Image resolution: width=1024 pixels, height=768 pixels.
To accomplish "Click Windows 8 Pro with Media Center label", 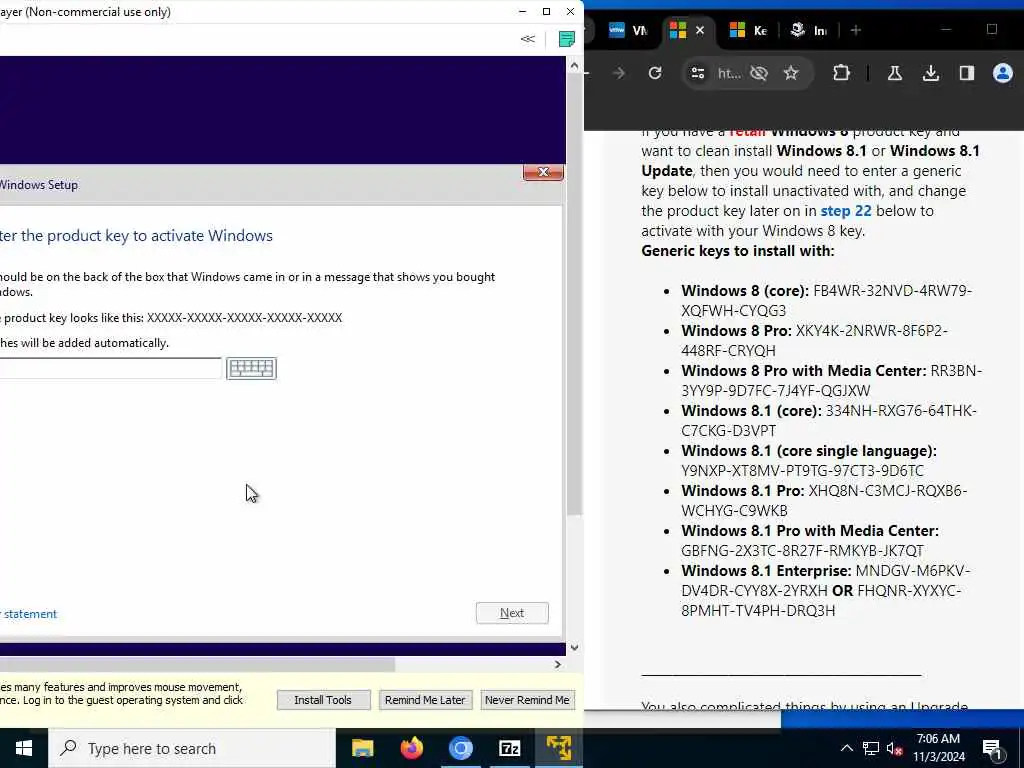I will click(x=804, y=370).
